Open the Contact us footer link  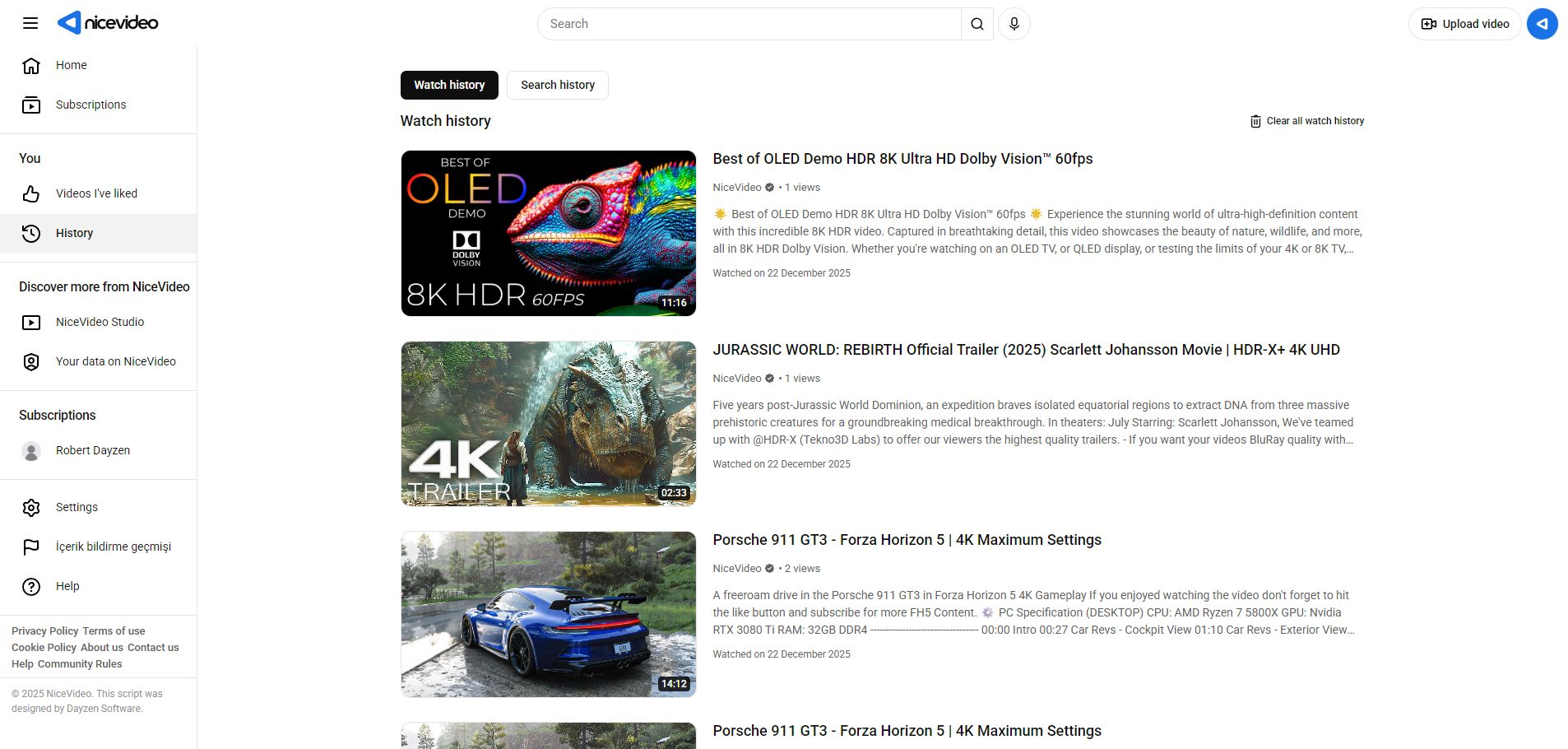(x=153, y=648)
